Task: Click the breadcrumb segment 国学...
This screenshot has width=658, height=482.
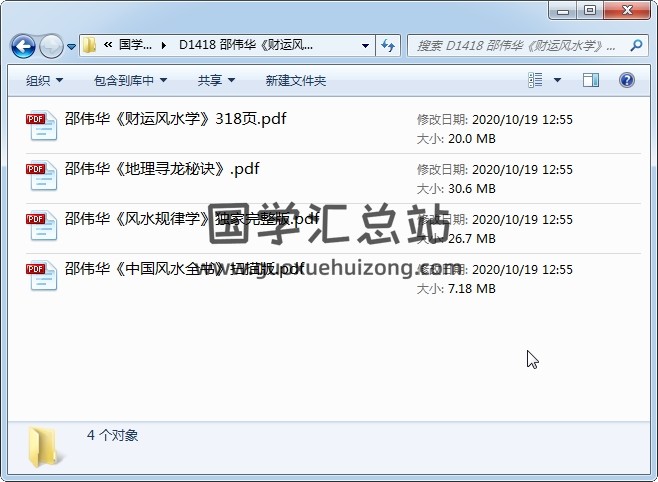Action: pyautogui.click(x=135, y=45)
